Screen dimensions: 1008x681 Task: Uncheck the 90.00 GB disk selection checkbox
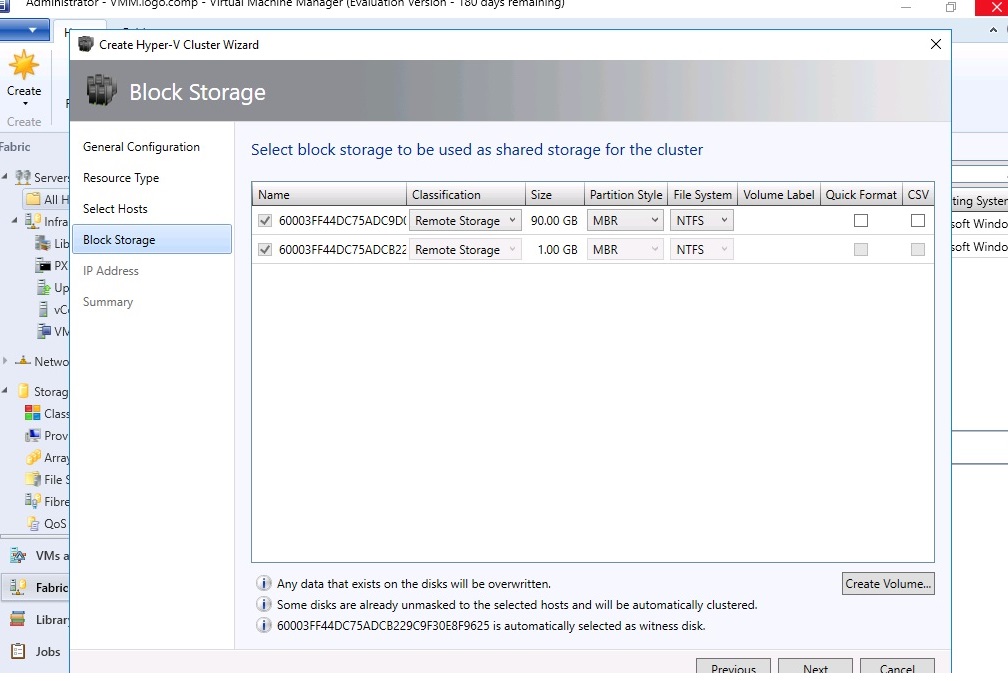(x=265, y=221)
